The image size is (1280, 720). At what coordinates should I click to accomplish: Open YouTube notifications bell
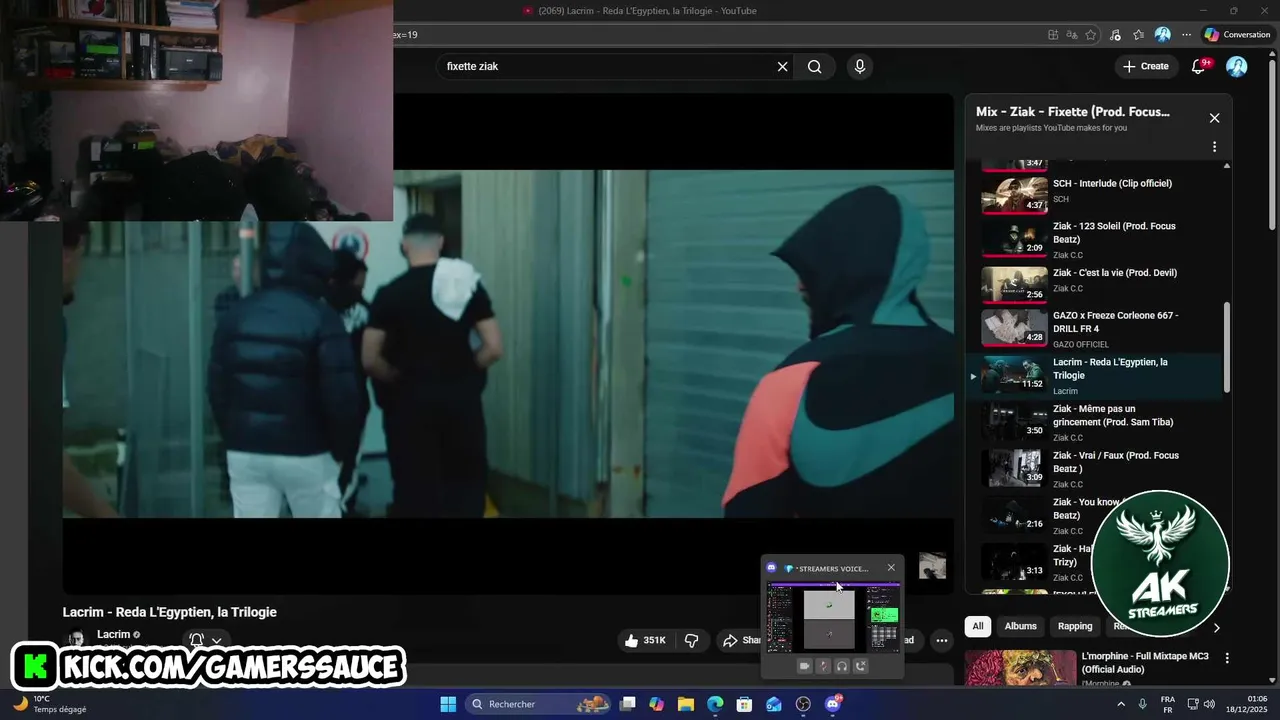(1199, 66)
